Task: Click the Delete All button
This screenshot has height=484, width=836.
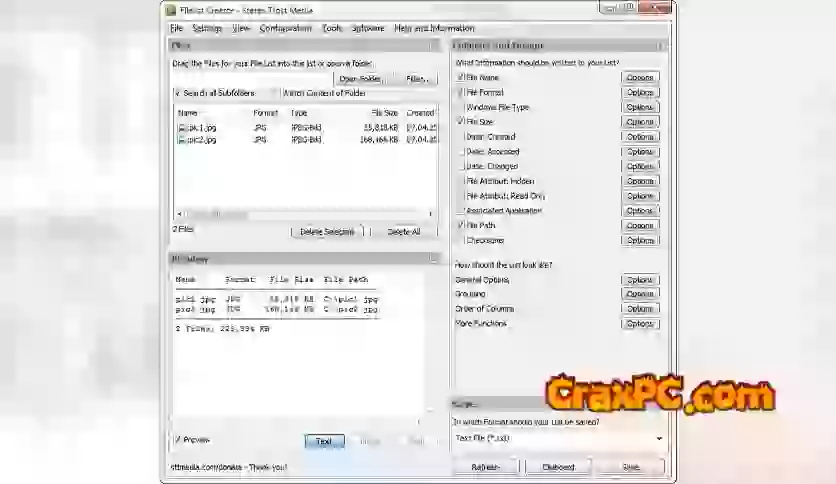Action: pos(404,232)
